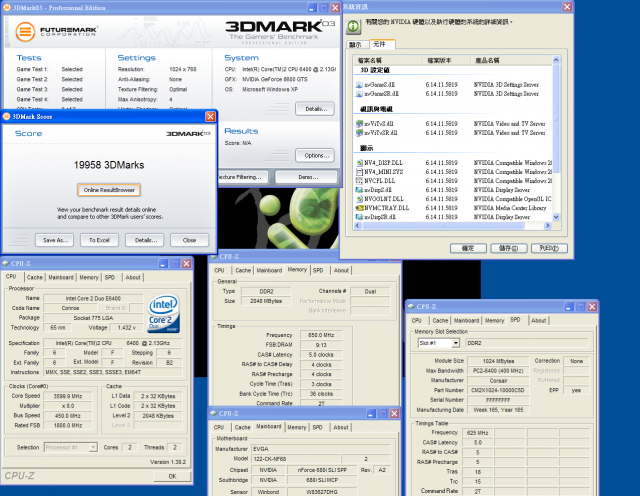Open SPD tab in CPU-Z Memory window
Screen dimensions: 640x496
(318, 271)
